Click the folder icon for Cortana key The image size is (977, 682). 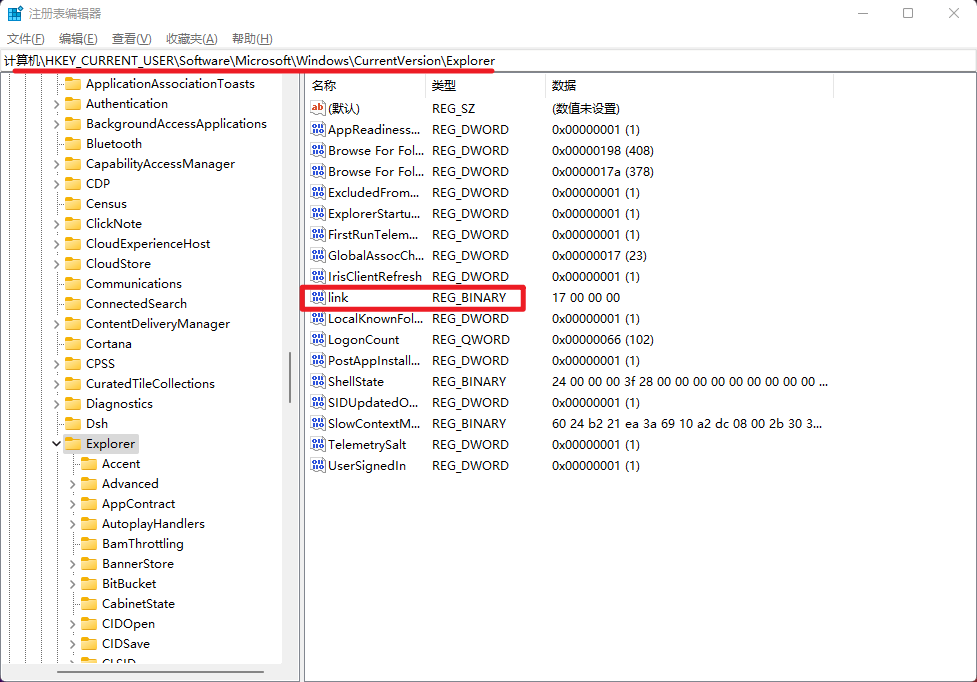click(73, 344)
